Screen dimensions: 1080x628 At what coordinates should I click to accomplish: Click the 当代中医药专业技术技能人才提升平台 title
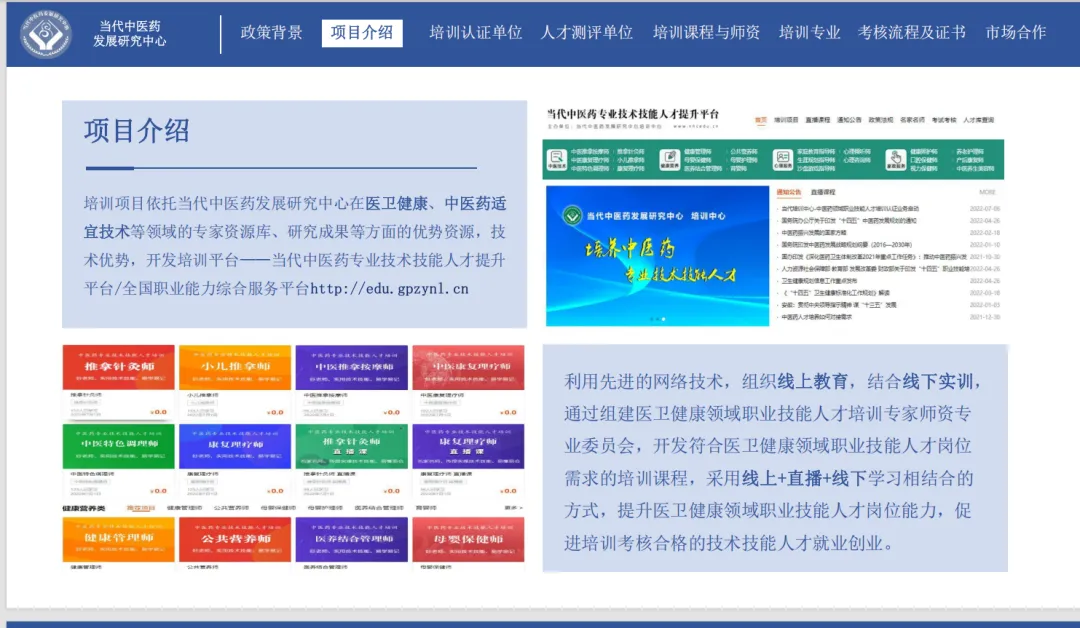(633, 114)
